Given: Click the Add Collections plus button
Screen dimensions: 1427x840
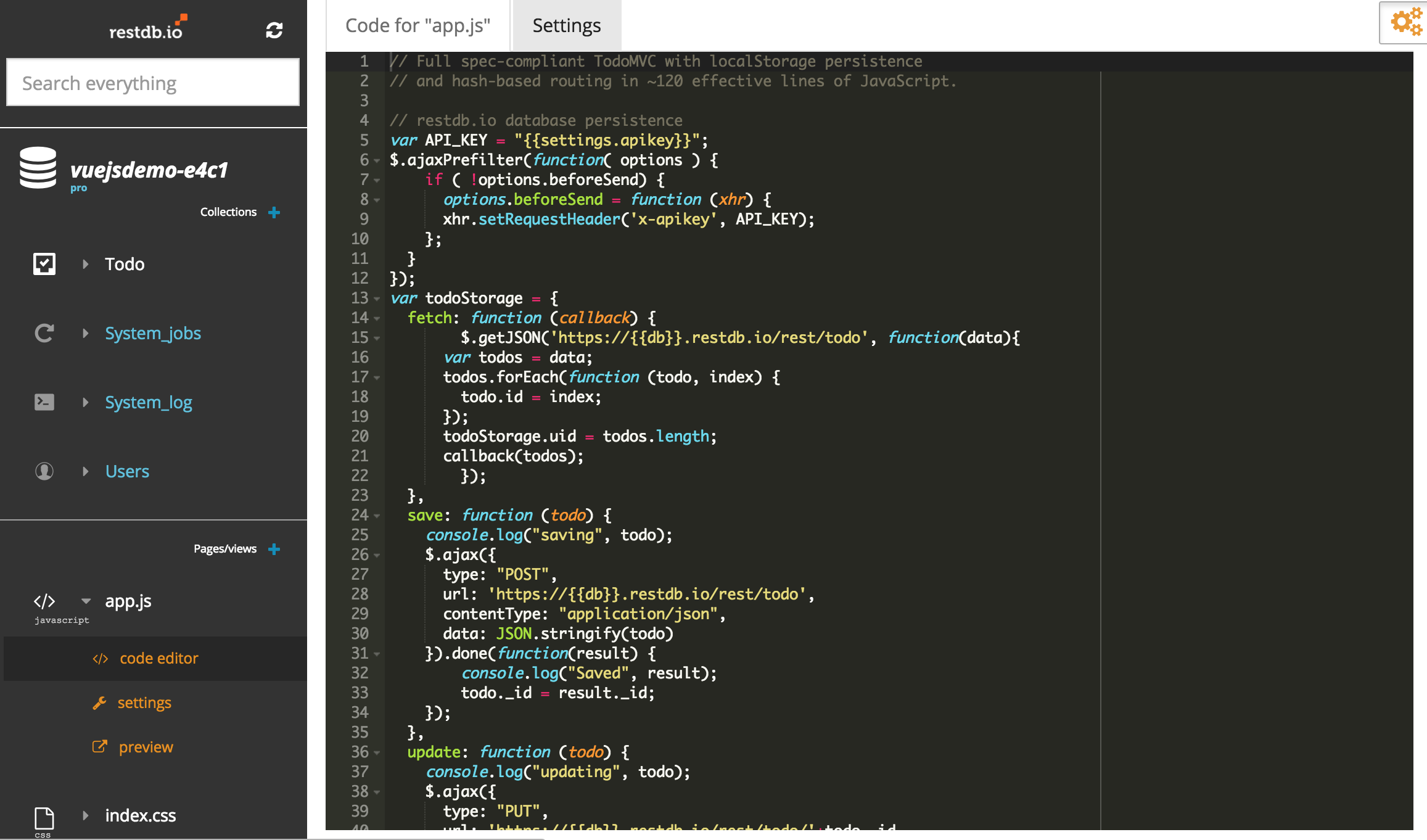Looking at the screenshot, I should pyautogui.click(x=275, y=211).
